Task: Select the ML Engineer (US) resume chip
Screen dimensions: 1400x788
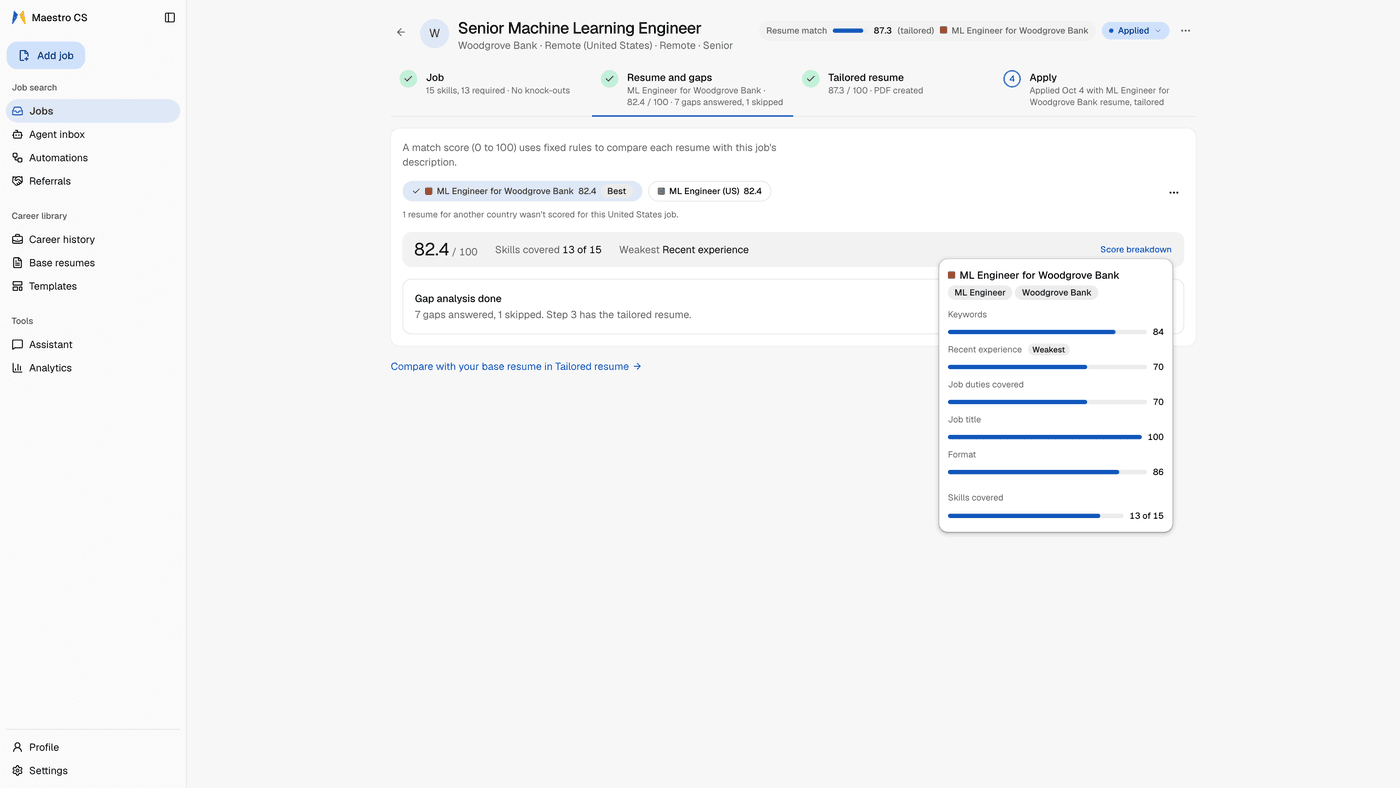Action: [709, 191]
